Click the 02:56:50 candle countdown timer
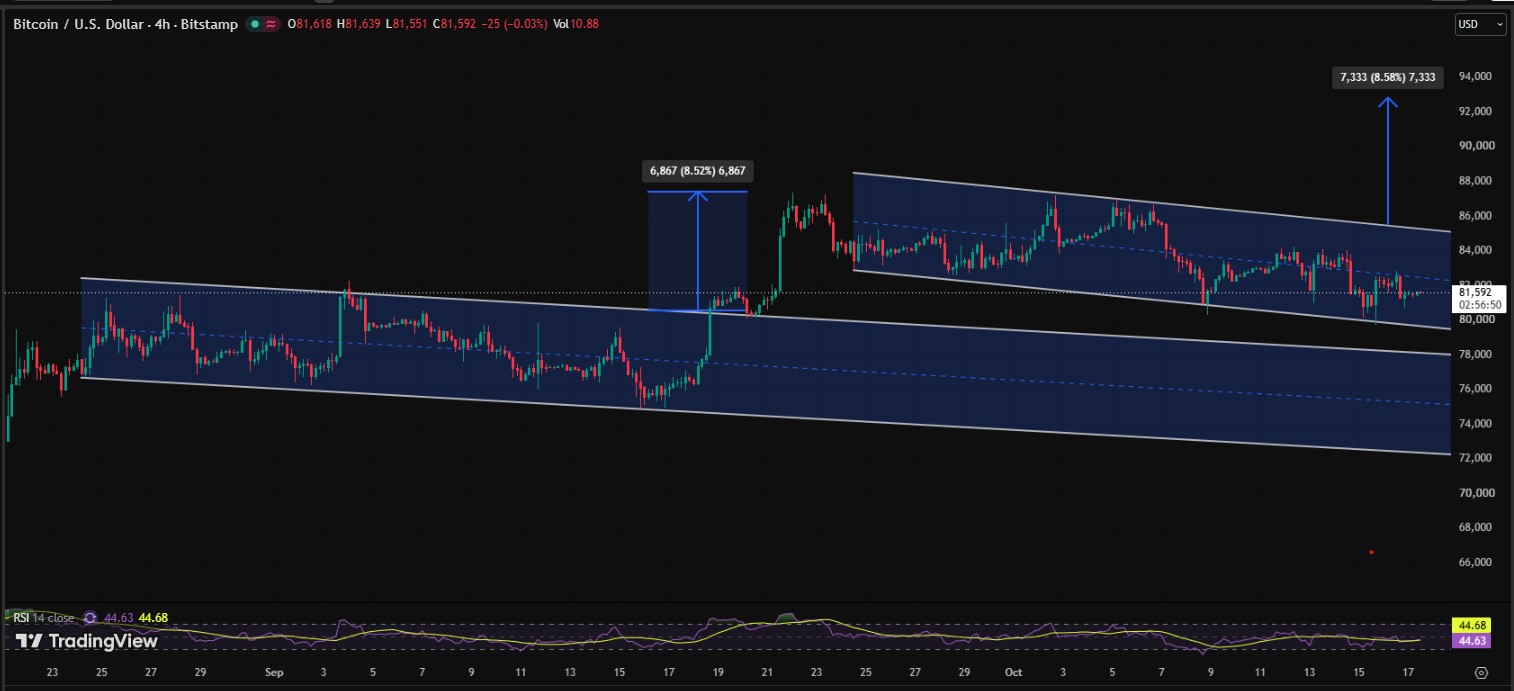Viewport: 1514px width, 691px height. pyautogui.click(x=1478, y=305)
